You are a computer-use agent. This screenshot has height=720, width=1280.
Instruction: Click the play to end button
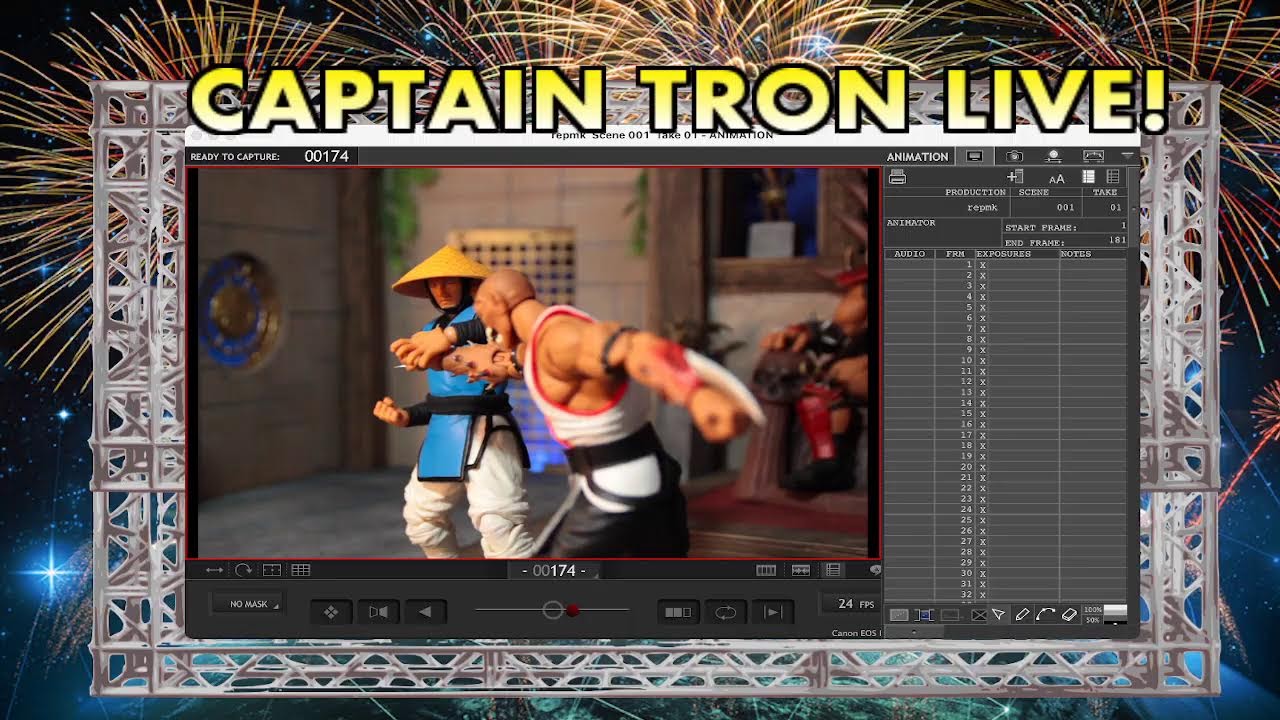(x=772, y=612)
